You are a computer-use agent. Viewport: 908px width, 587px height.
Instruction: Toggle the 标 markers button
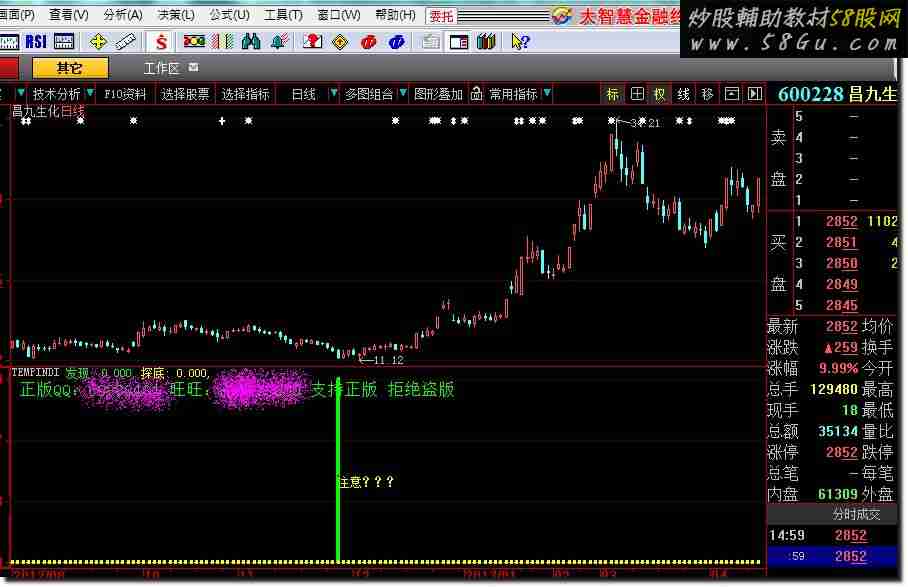[x=613, y=94]
